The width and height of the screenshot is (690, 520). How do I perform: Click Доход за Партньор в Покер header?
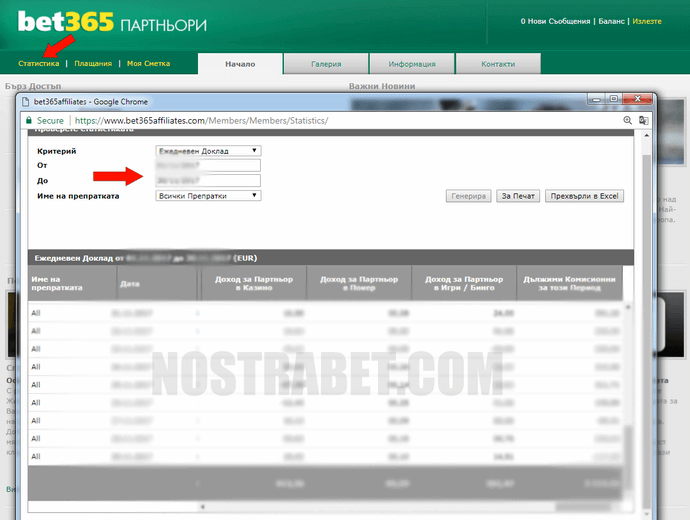[x=359, y=283]
